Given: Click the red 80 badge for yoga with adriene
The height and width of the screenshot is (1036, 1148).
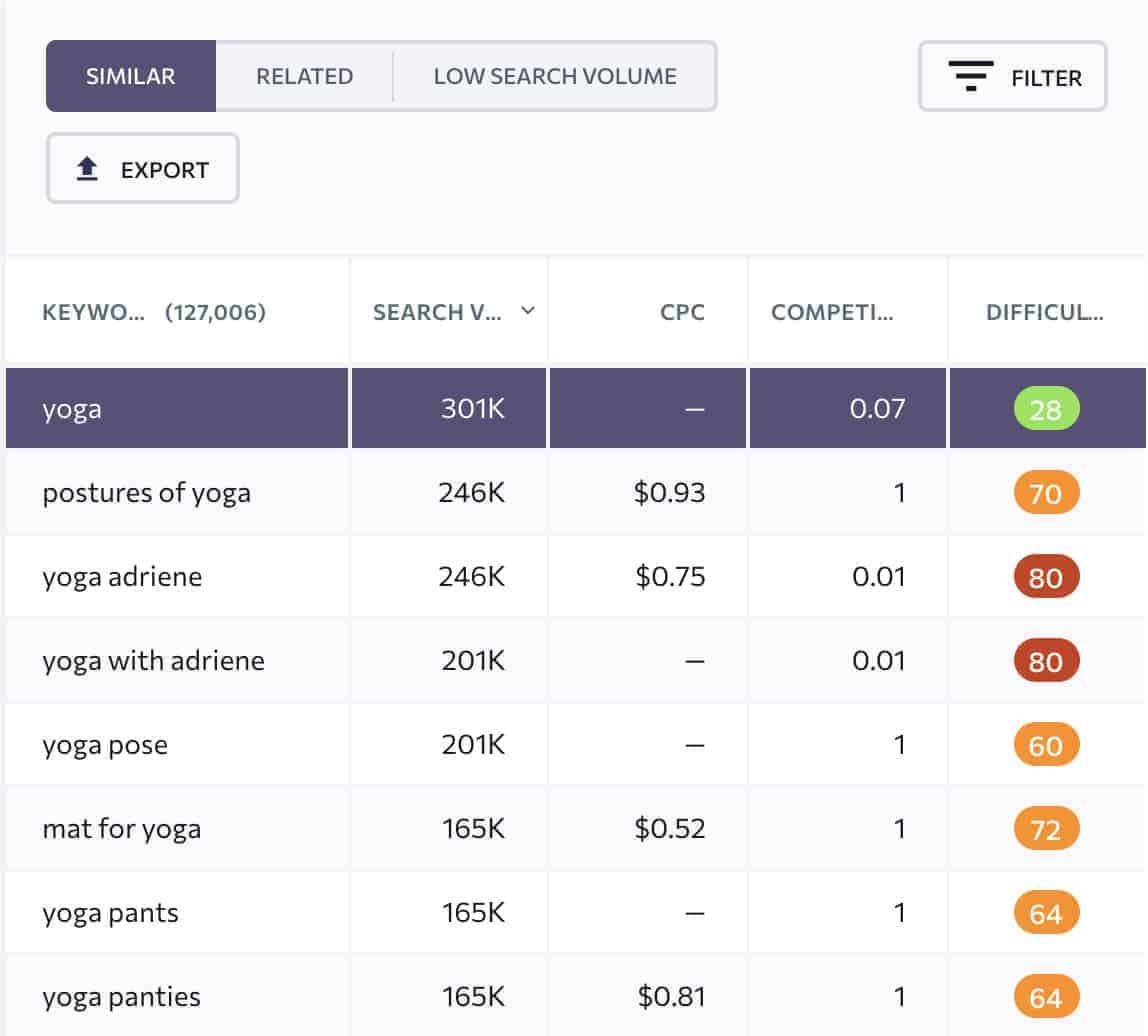Looking at the screenshot, I should click(1044, 660).
